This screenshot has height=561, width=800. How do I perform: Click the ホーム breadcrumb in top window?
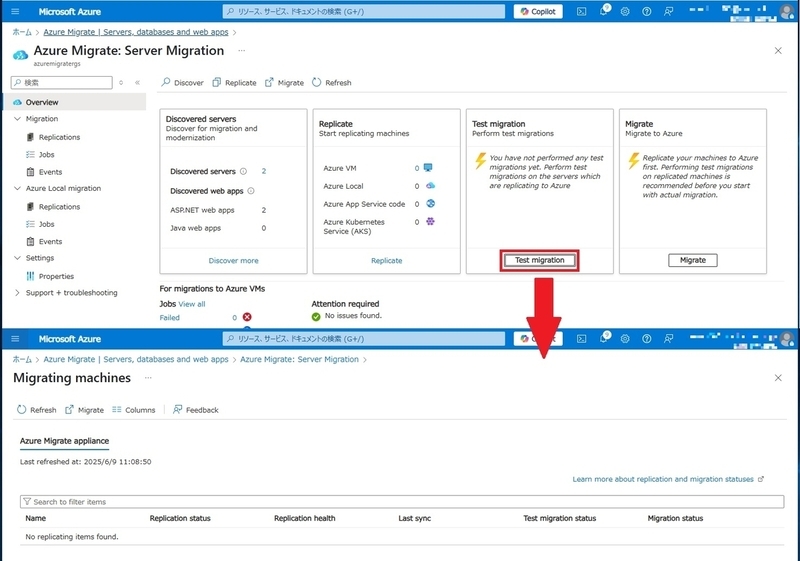coord(22,32)
